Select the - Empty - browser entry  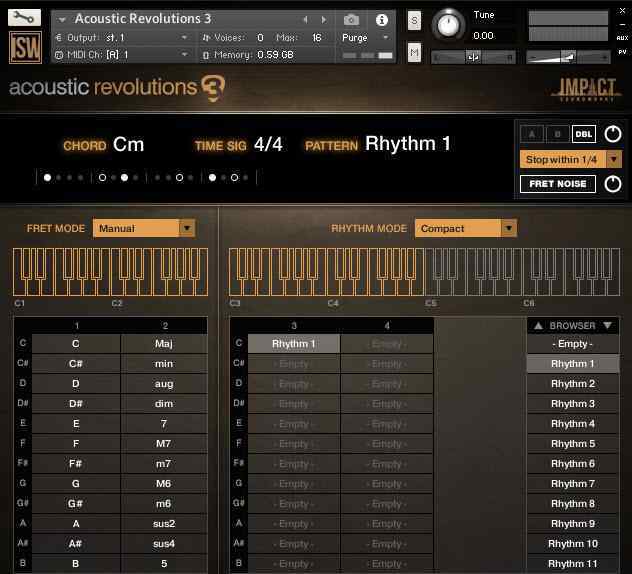[x=573, y=344]
